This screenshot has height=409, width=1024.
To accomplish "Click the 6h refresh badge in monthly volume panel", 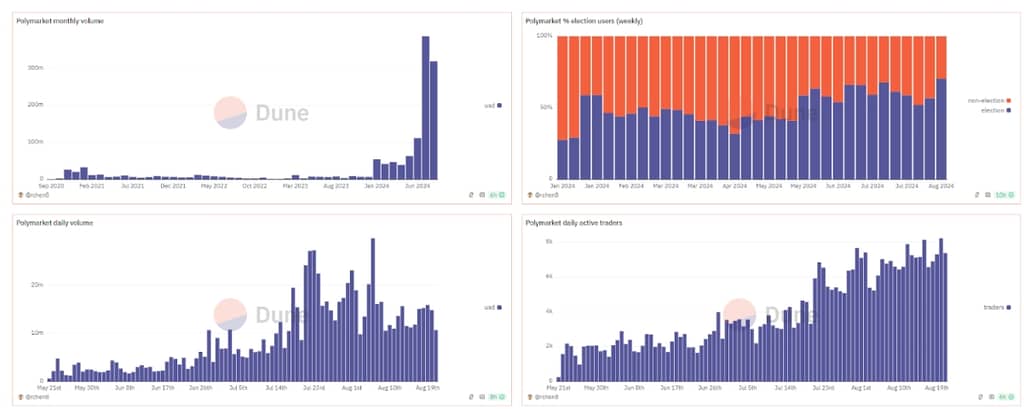I will [496, 195].
